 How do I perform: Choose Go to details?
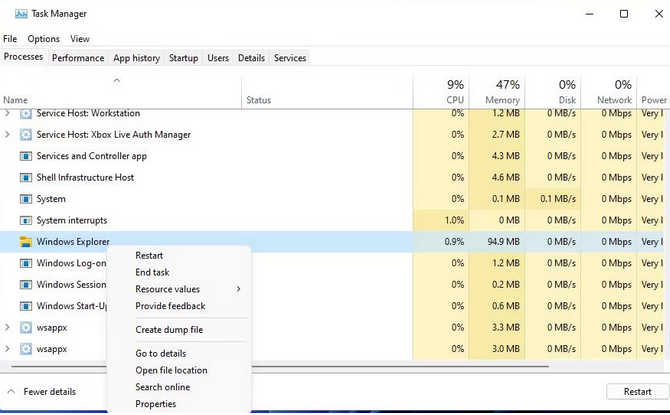coord(161,353)
